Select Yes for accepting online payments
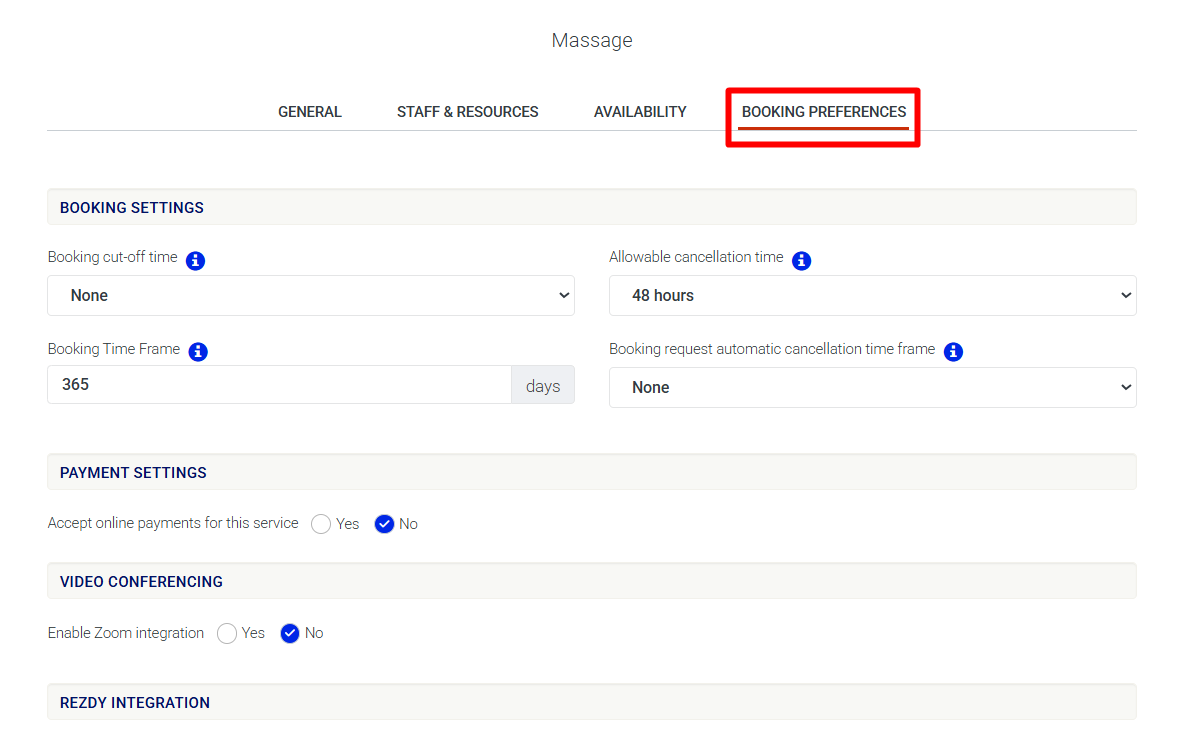 click(321, 524)
